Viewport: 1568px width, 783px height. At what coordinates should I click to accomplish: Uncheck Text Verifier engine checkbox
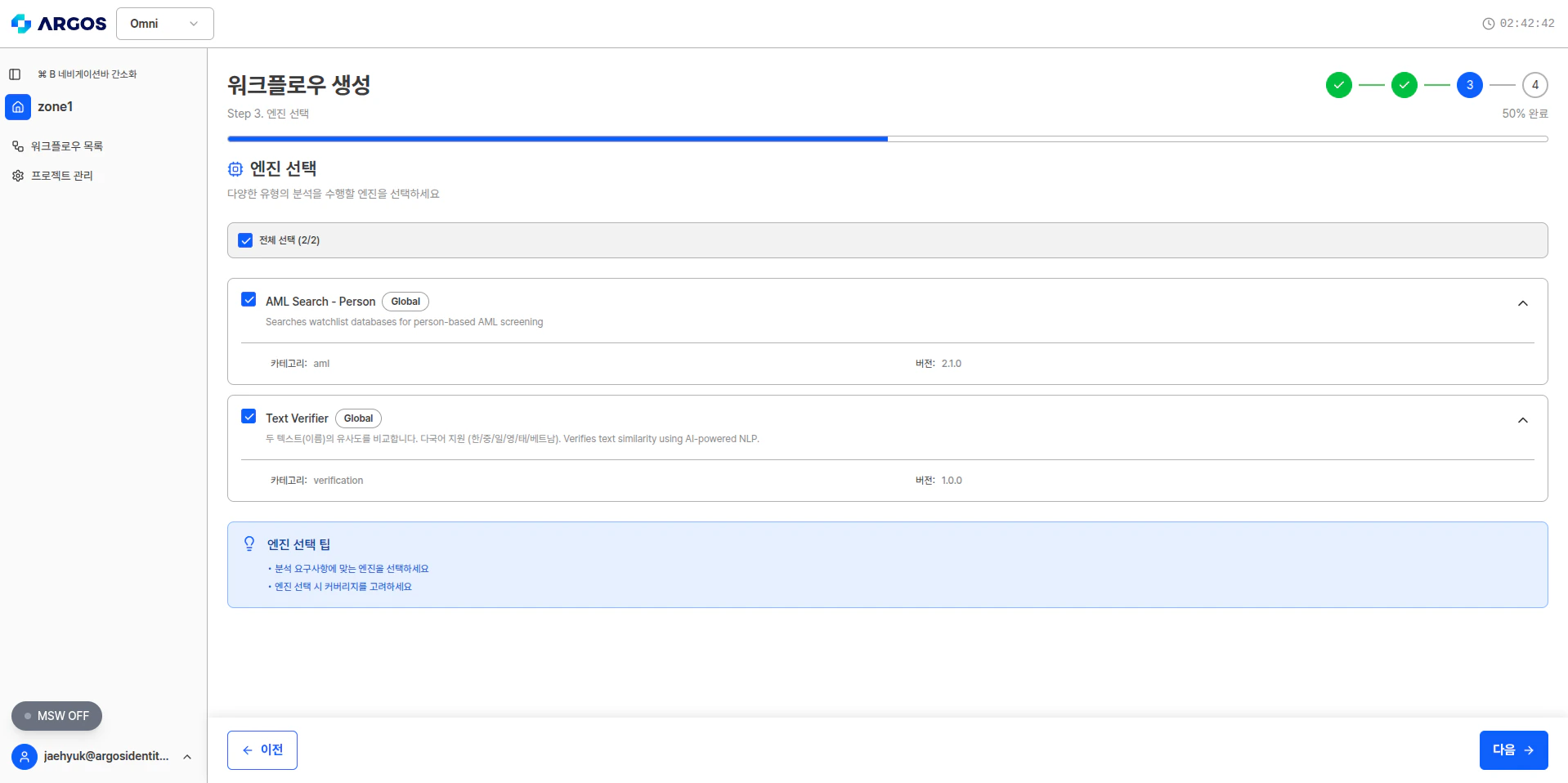click(x=249, y=417)
